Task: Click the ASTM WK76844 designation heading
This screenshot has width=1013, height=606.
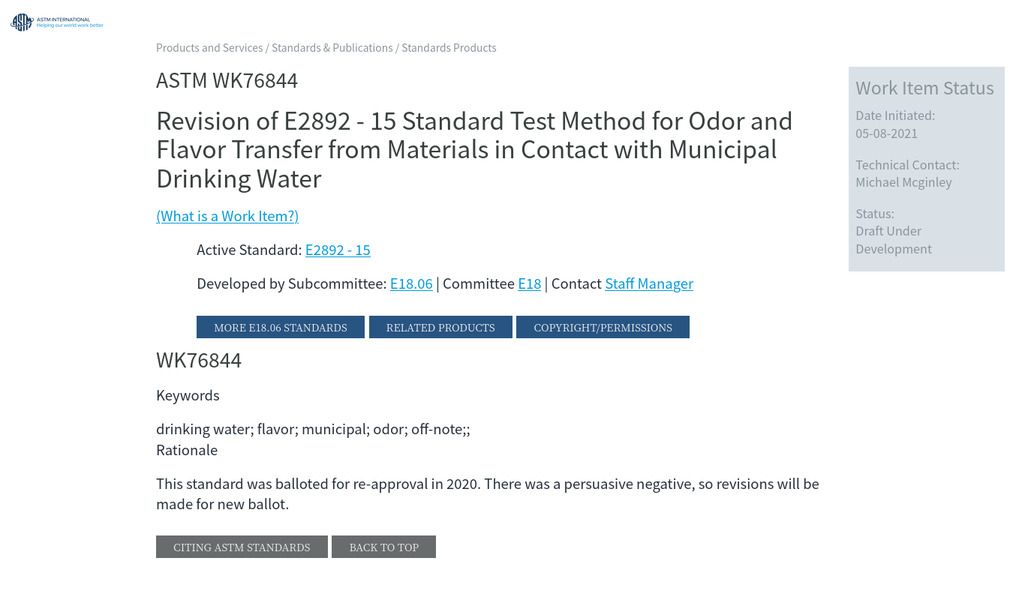Action: click(227, 81)
